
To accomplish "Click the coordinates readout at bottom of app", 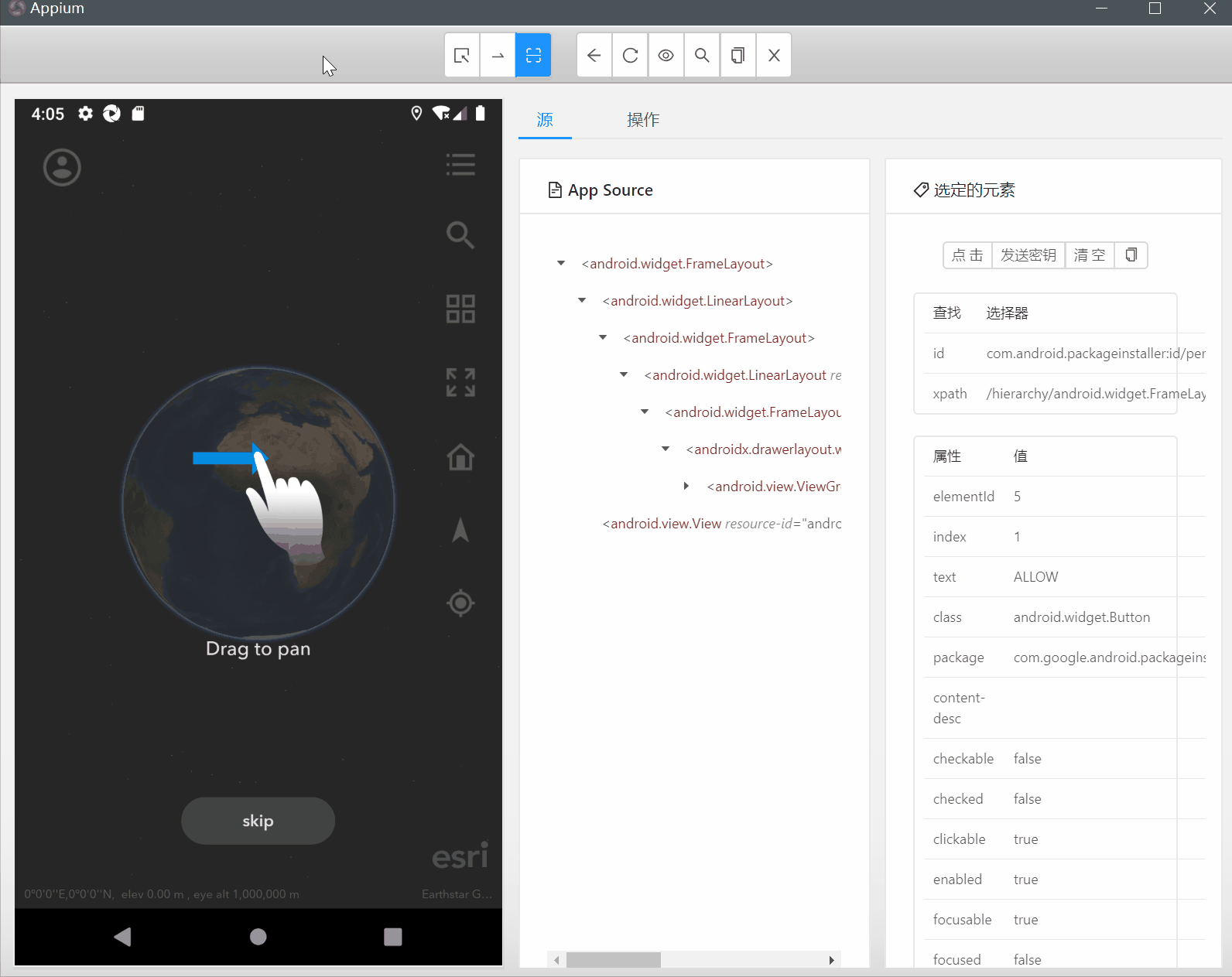I will (x=162, y=894).
